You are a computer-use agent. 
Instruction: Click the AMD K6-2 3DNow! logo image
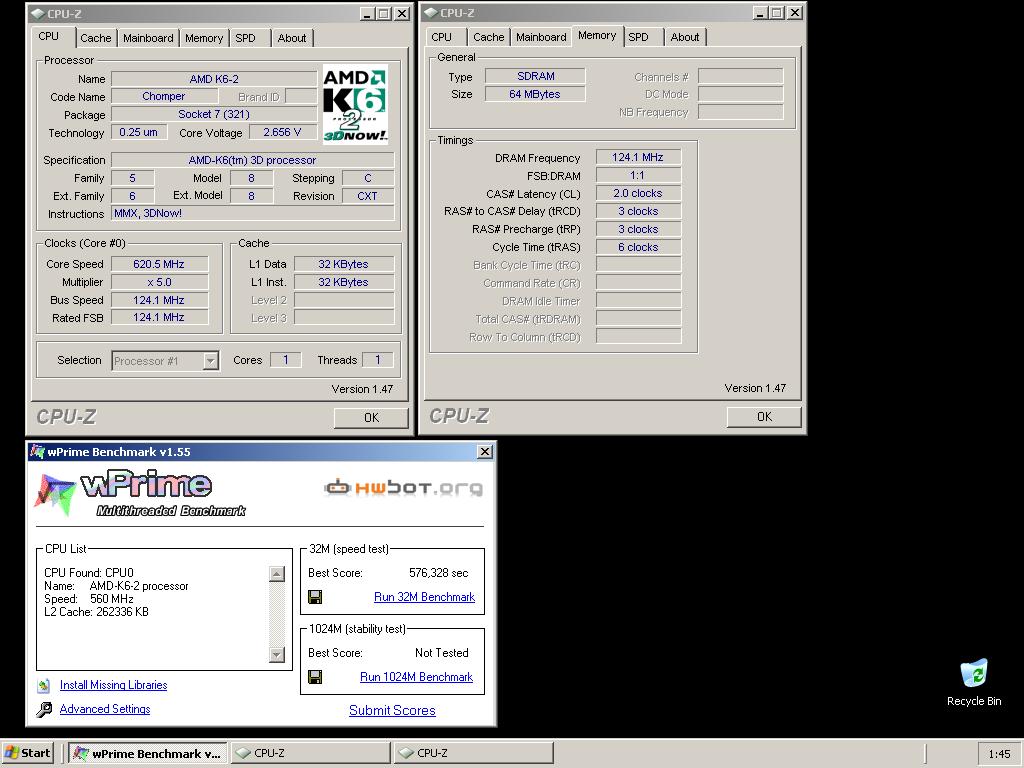point(355,104)
